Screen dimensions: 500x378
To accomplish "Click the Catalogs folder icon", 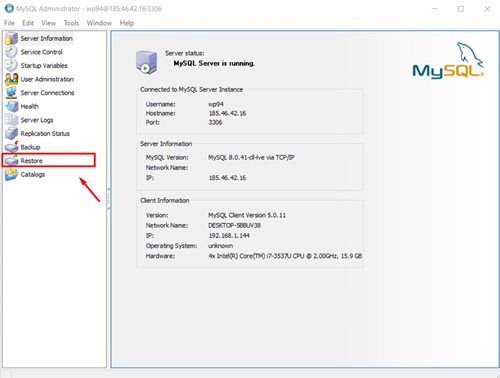I will 11,174.
